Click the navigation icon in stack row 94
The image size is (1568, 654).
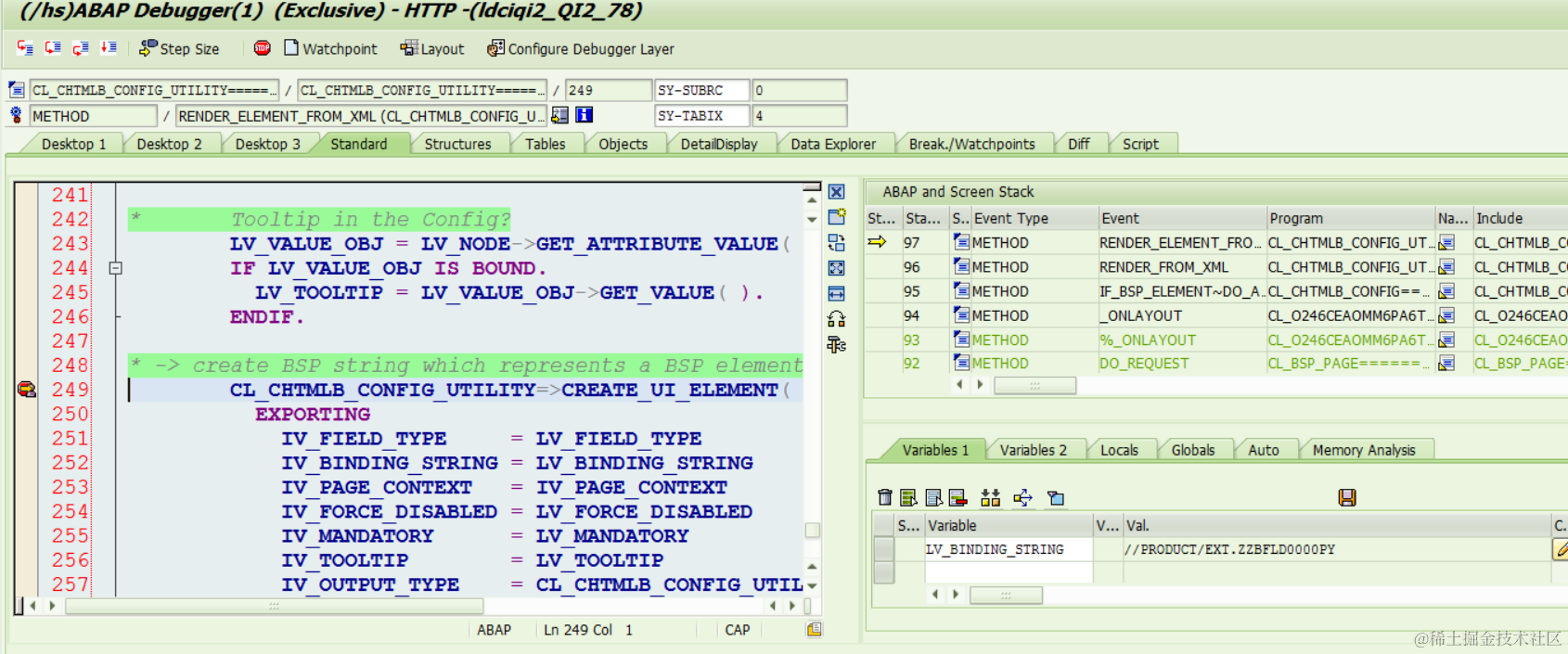[x=1446, y=315]
